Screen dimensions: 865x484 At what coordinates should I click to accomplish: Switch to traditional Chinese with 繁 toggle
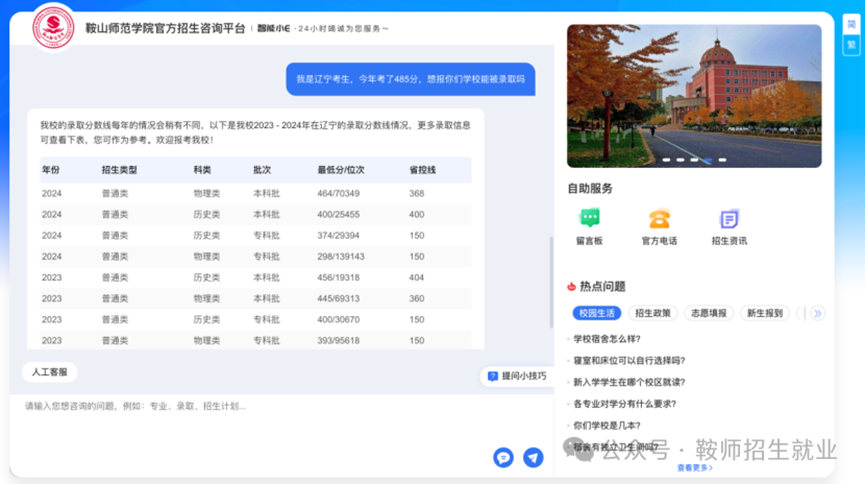(x=851, y=45)
